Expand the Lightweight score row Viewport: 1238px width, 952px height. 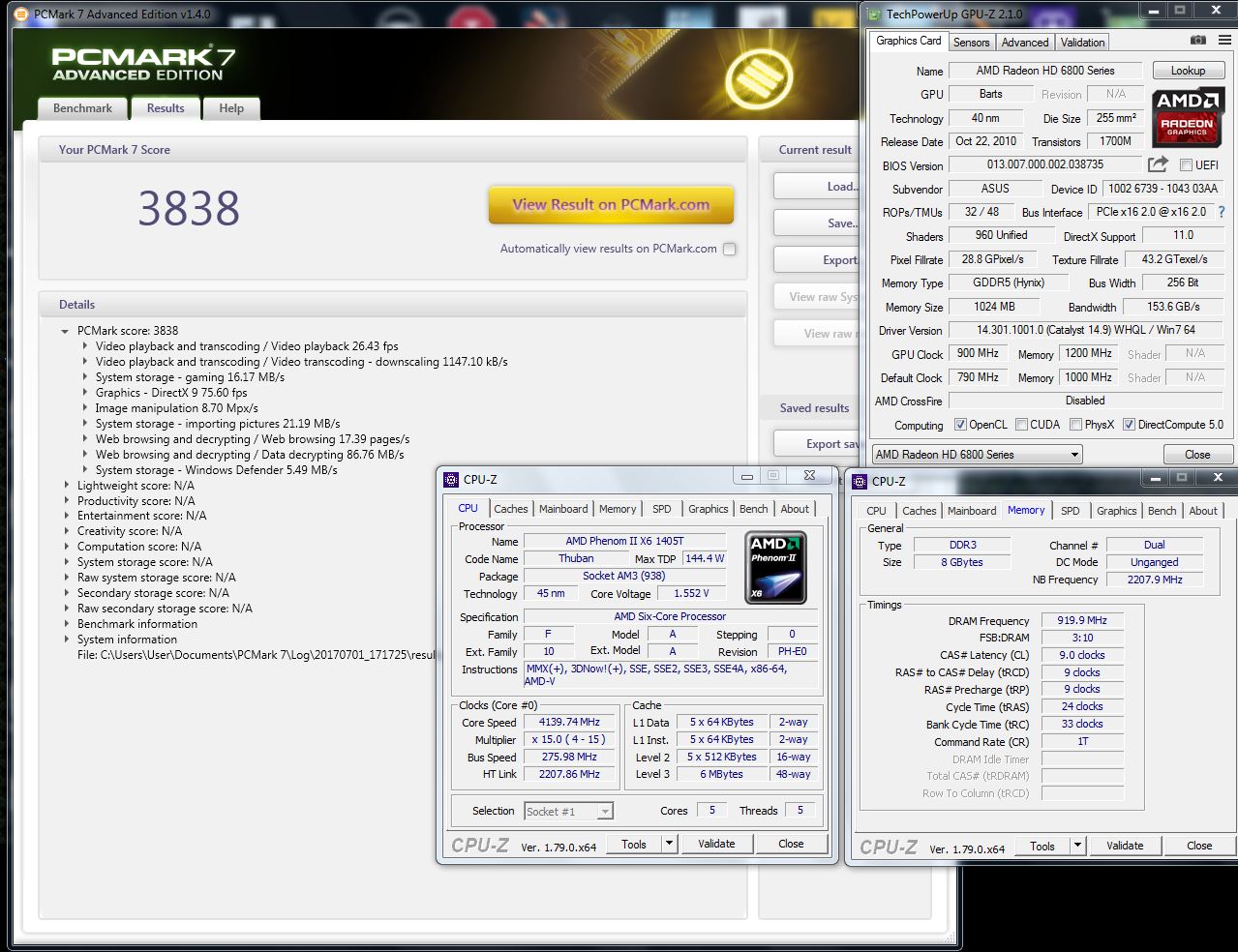click(67, 486)
